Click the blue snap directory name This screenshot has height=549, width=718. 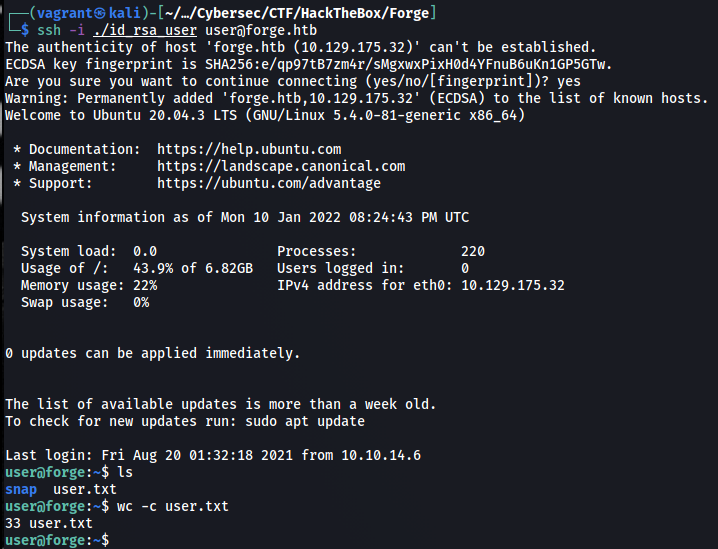pos(21,489)
